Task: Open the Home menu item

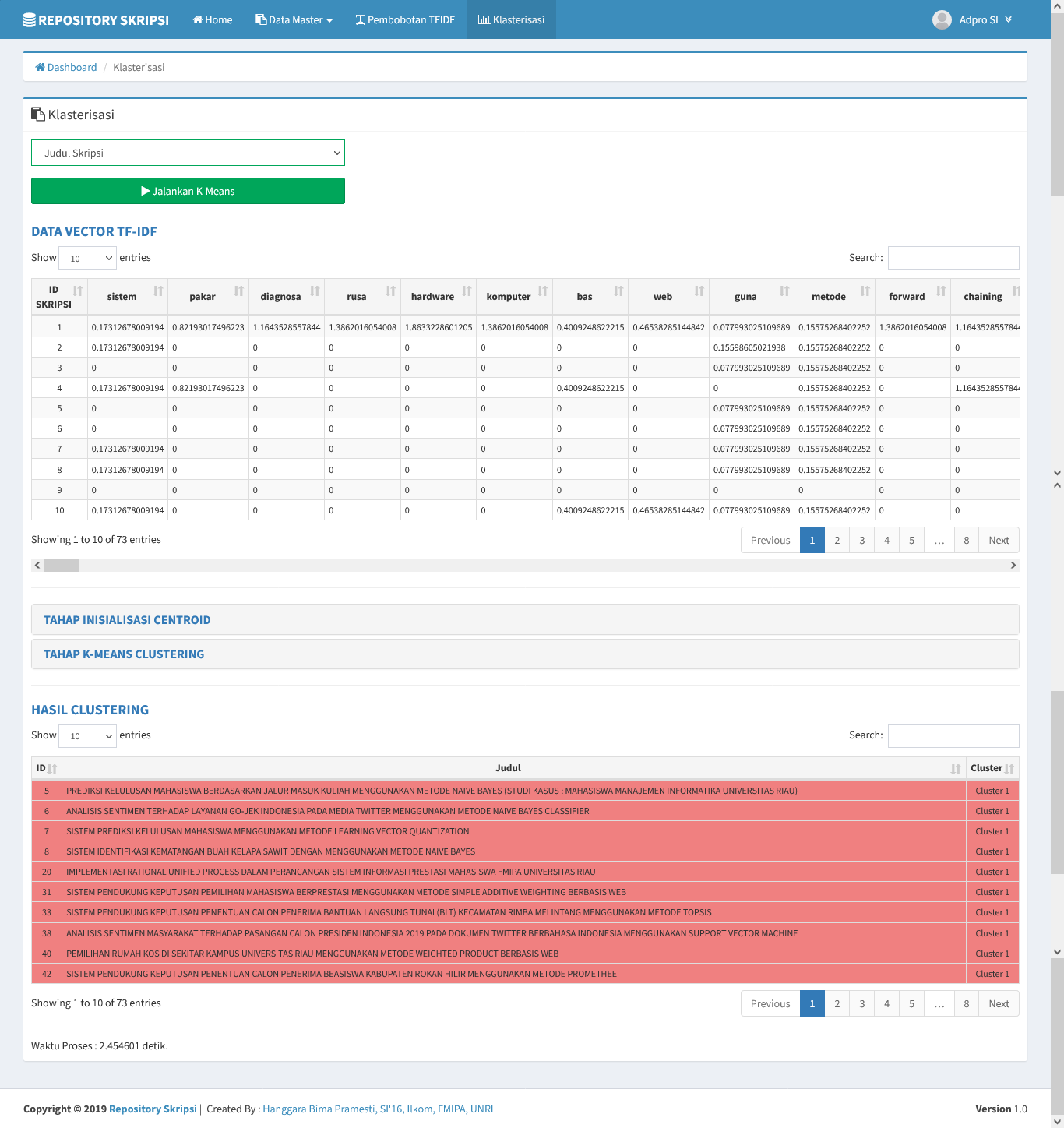Action: [213, 20]
